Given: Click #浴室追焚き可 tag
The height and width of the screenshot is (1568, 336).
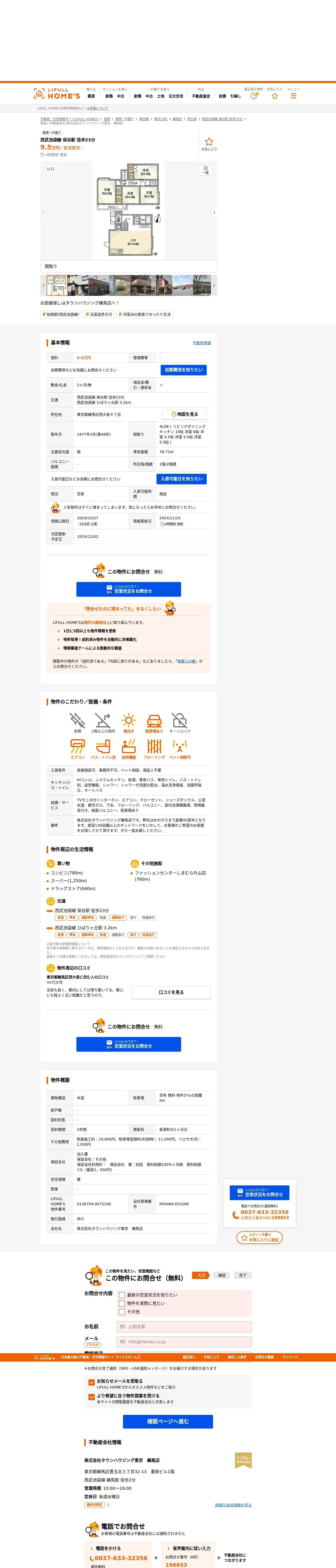Looking at the screenshot, I should (99, 315).
